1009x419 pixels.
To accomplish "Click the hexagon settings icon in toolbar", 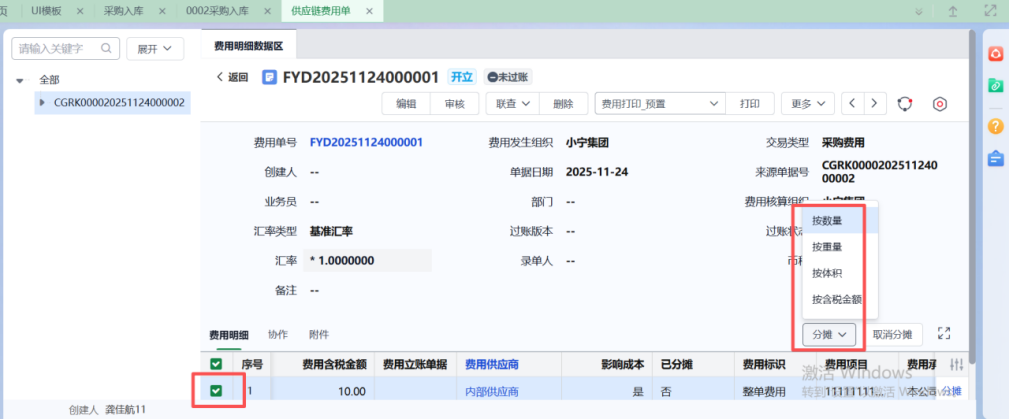I will pyautogui.click(x=939, y=104).
